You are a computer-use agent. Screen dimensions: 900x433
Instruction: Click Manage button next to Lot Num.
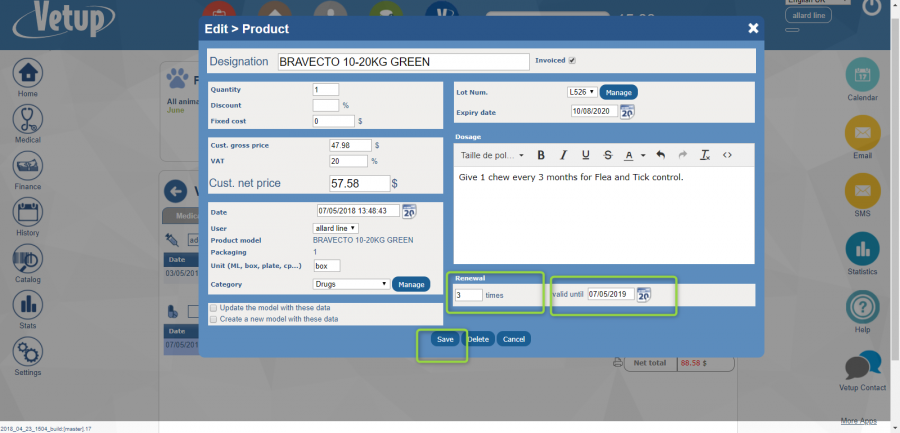tap(618, 92)
